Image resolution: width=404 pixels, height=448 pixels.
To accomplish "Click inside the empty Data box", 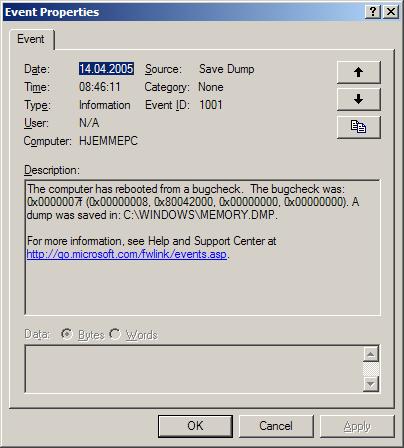I will click(x=194, y=369).
